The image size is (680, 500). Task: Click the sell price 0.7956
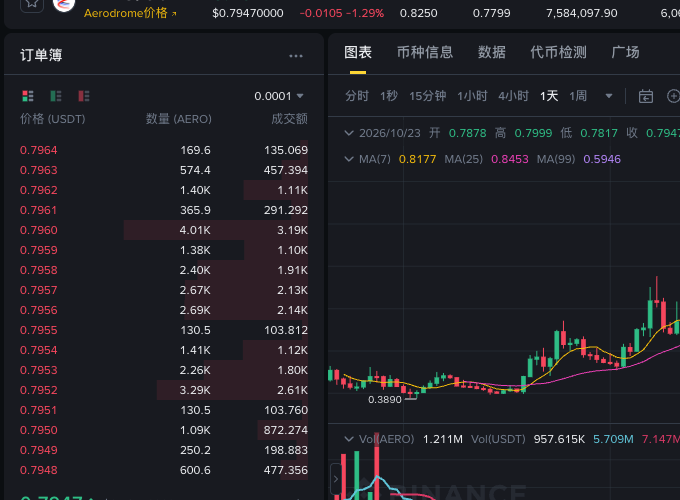[x=39, y=310]
